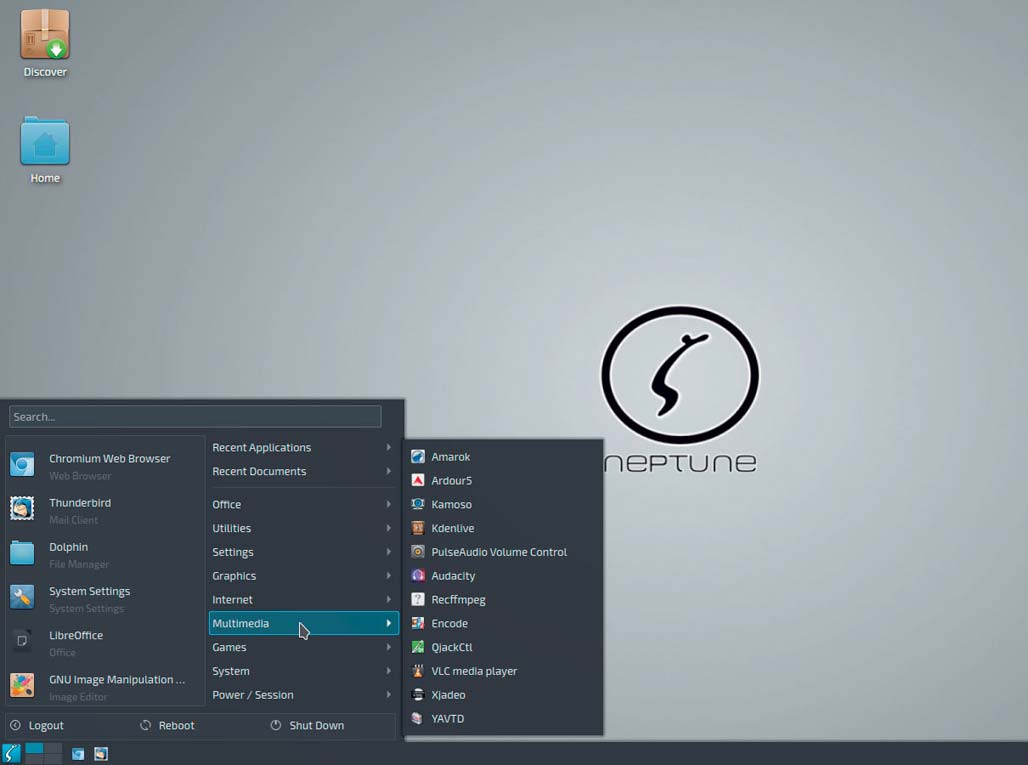Expand the Office category
The image size is (1028, 765).
tap(303, 504)
